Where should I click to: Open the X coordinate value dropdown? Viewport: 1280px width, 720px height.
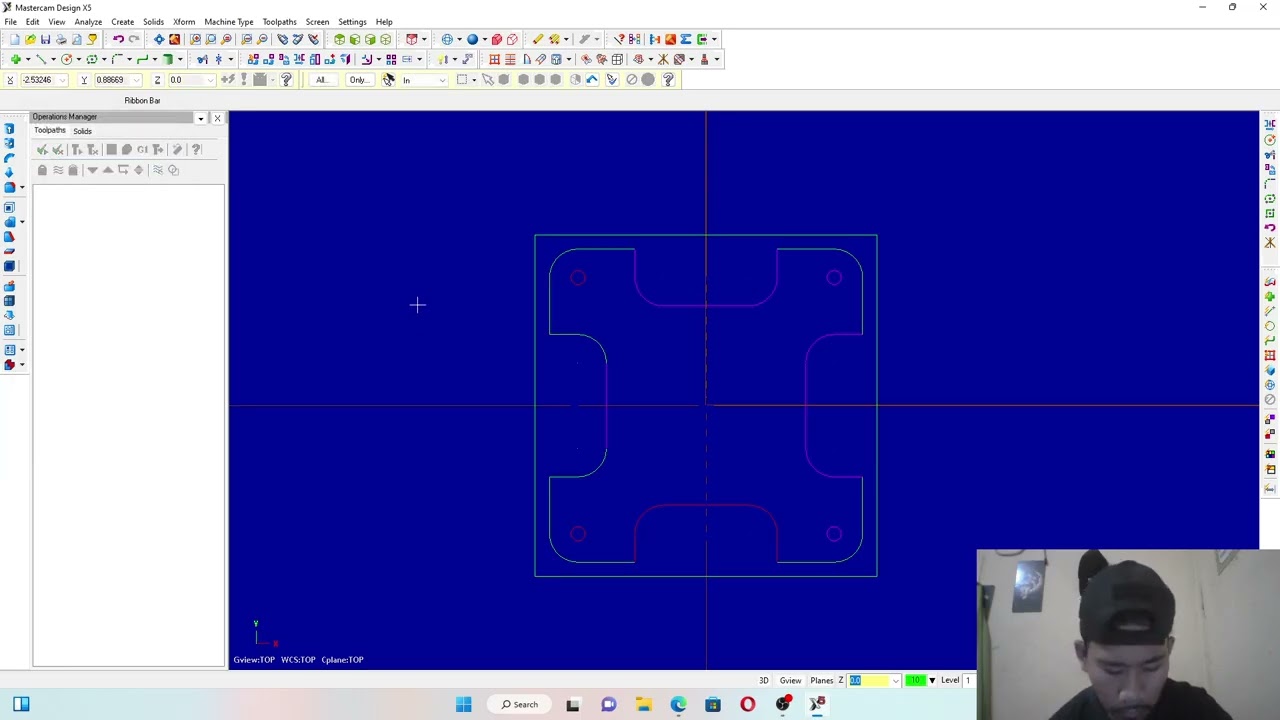pyautogui.click(x=62, y=80)
